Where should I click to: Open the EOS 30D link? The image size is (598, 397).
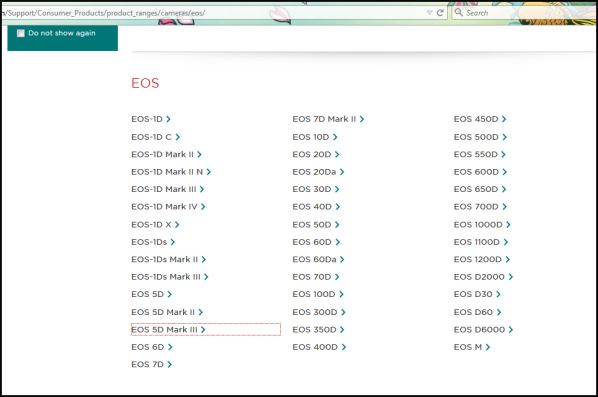pos(316,189)
